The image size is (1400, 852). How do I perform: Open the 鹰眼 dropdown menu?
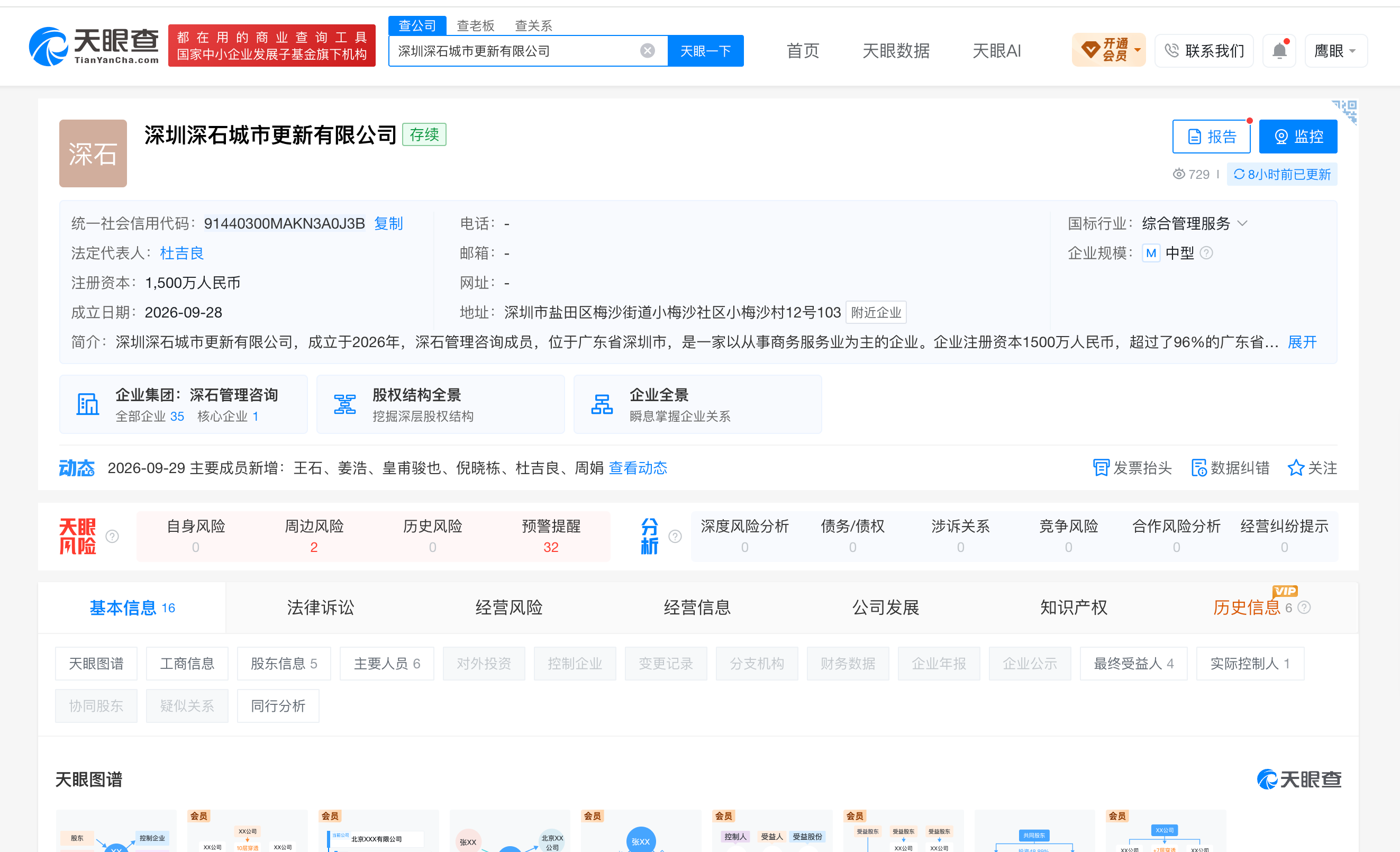tap(1336, 51)
